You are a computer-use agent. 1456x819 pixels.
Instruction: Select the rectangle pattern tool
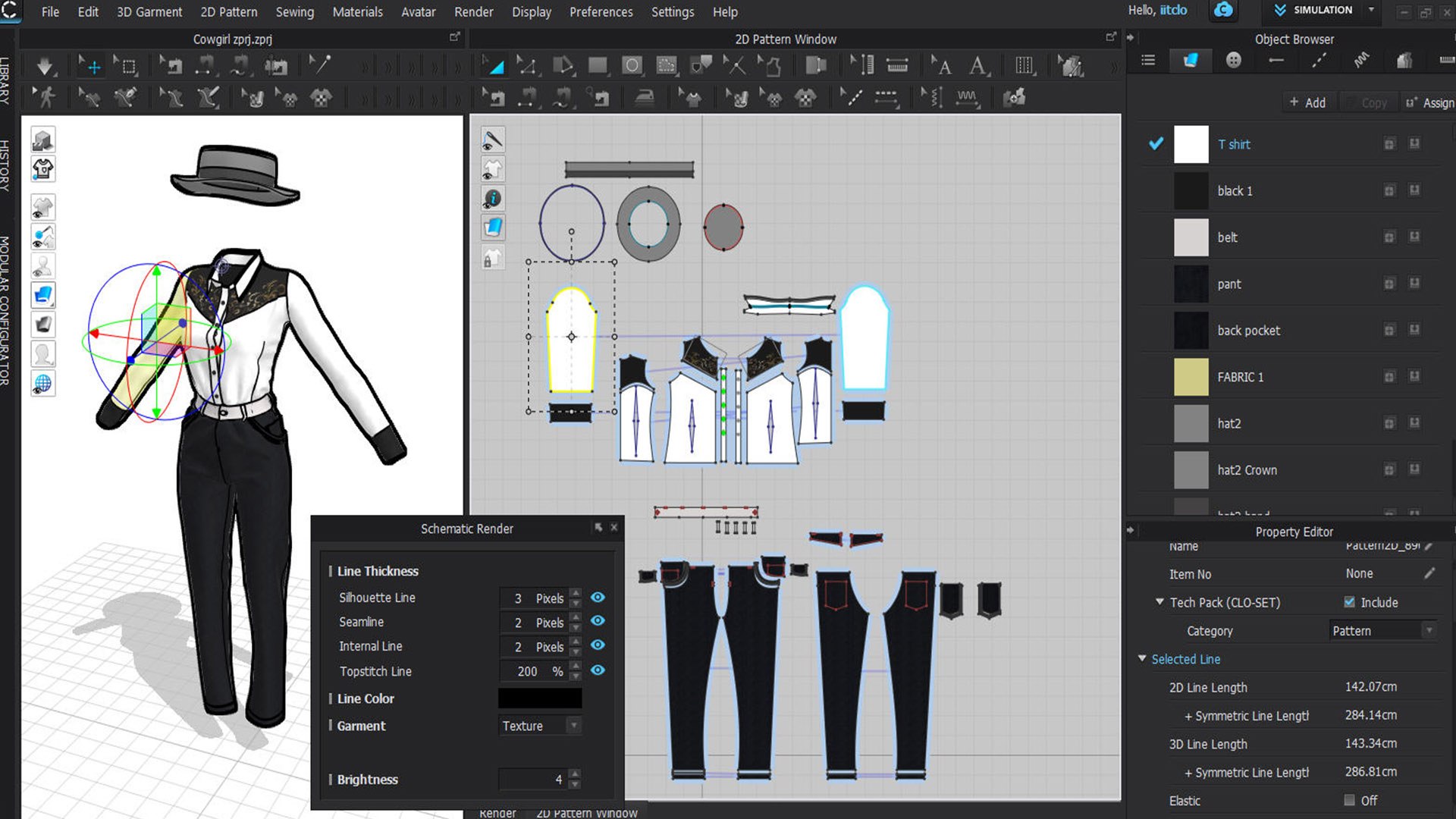coord(598,66)
